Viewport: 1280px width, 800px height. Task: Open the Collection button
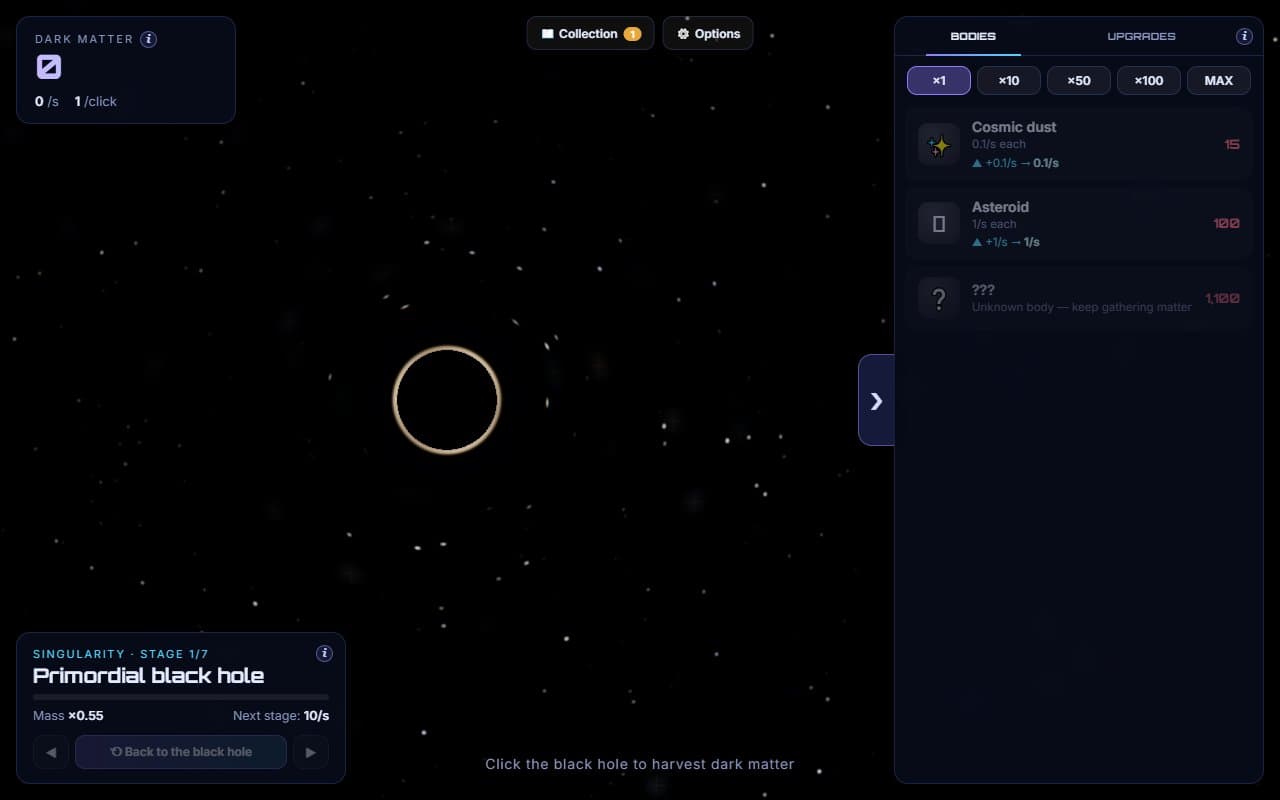click(x=590, y=34)
